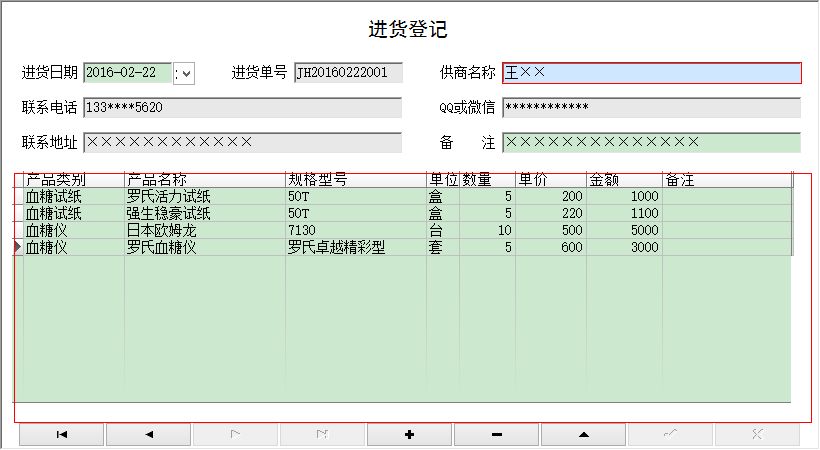Click the amount cell 5000
The width and height of the screenshot is (820, 450).
[x=624, y=230]
